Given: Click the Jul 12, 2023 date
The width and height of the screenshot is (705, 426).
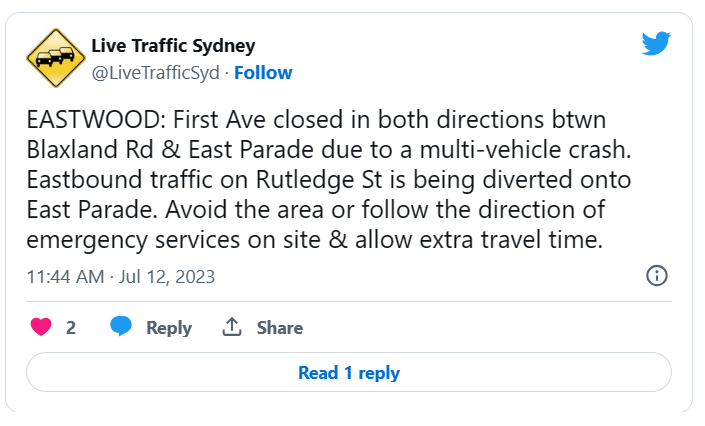Looking at the screenshot, I should tap(167, 276).
